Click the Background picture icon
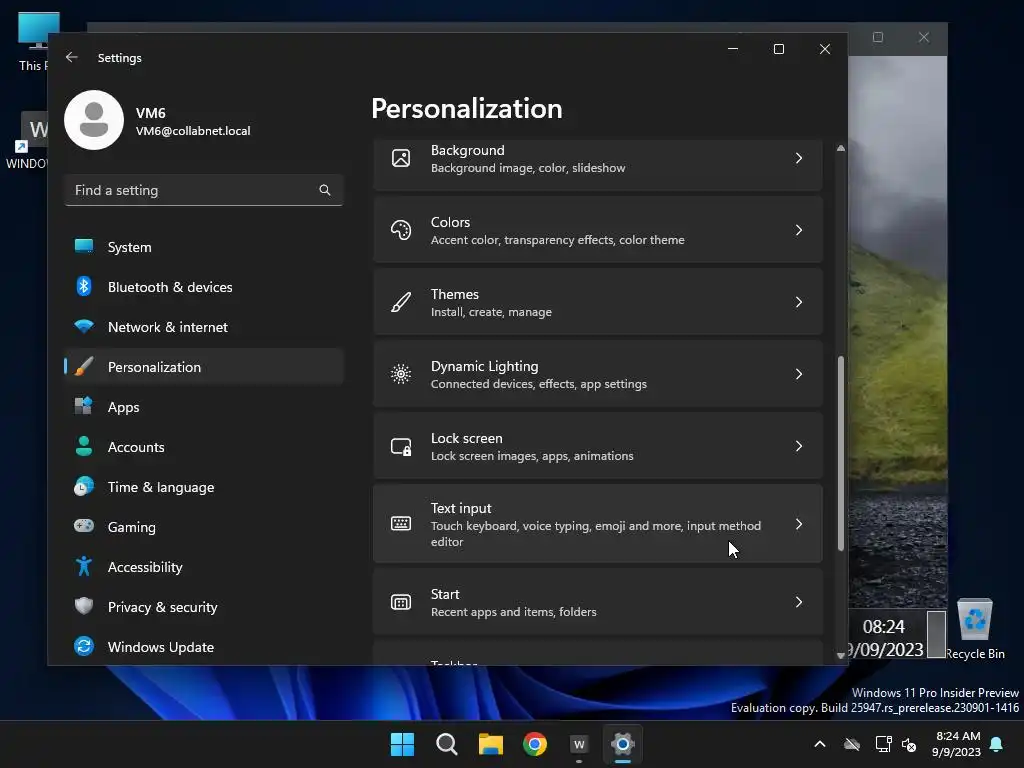Screen dimensions: 1024x768 (401, 158)
